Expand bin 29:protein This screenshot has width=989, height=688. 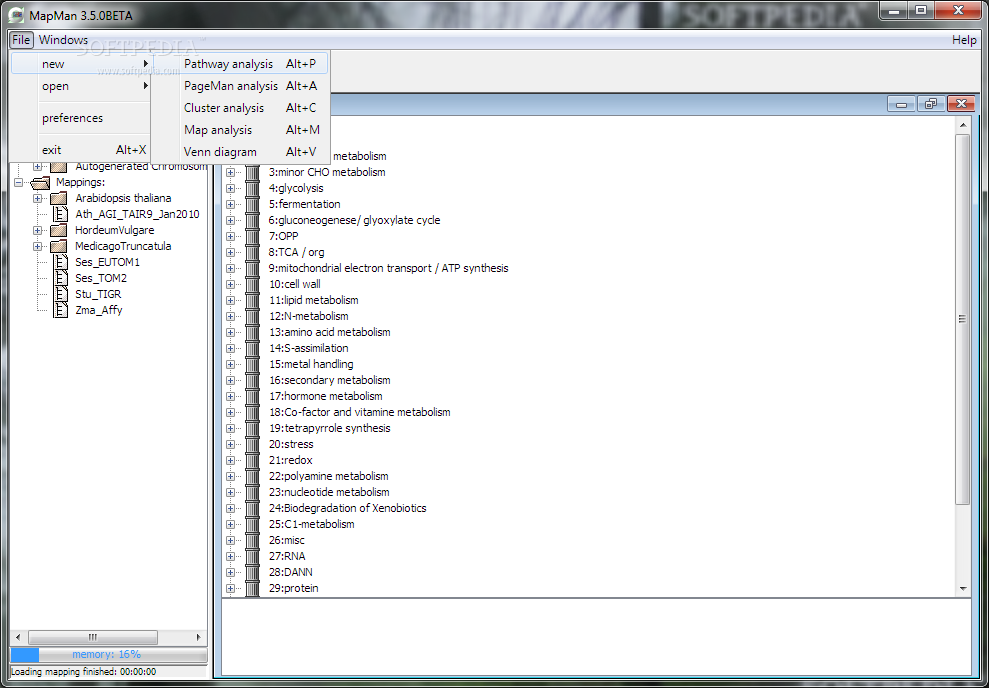click(230, 588)
